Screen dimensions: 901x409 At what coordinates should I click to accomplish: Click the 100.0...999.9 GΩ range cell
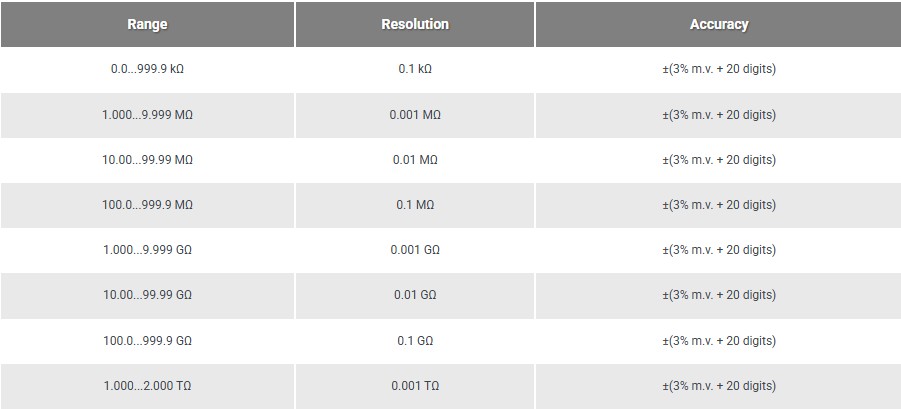pos(147,341)
